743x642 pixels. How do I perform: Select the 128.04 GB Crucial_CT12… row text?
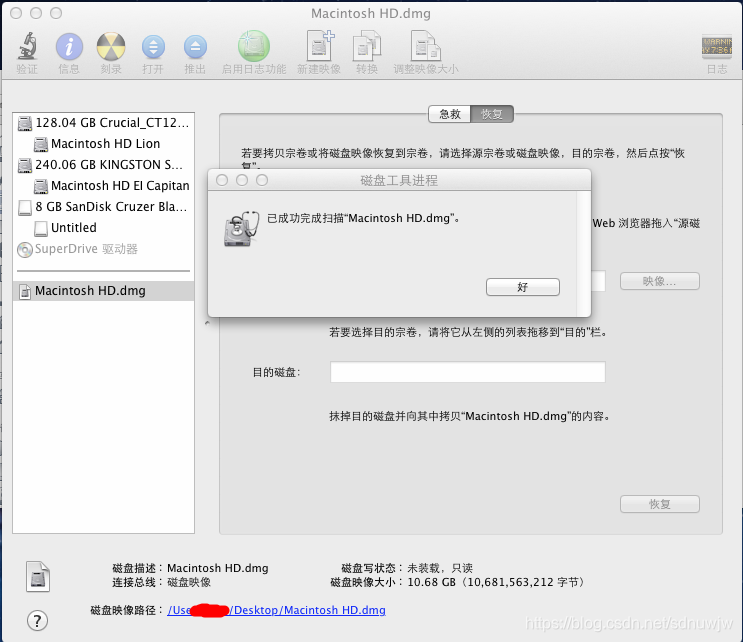pyautogui.click(x=112, y=123)
